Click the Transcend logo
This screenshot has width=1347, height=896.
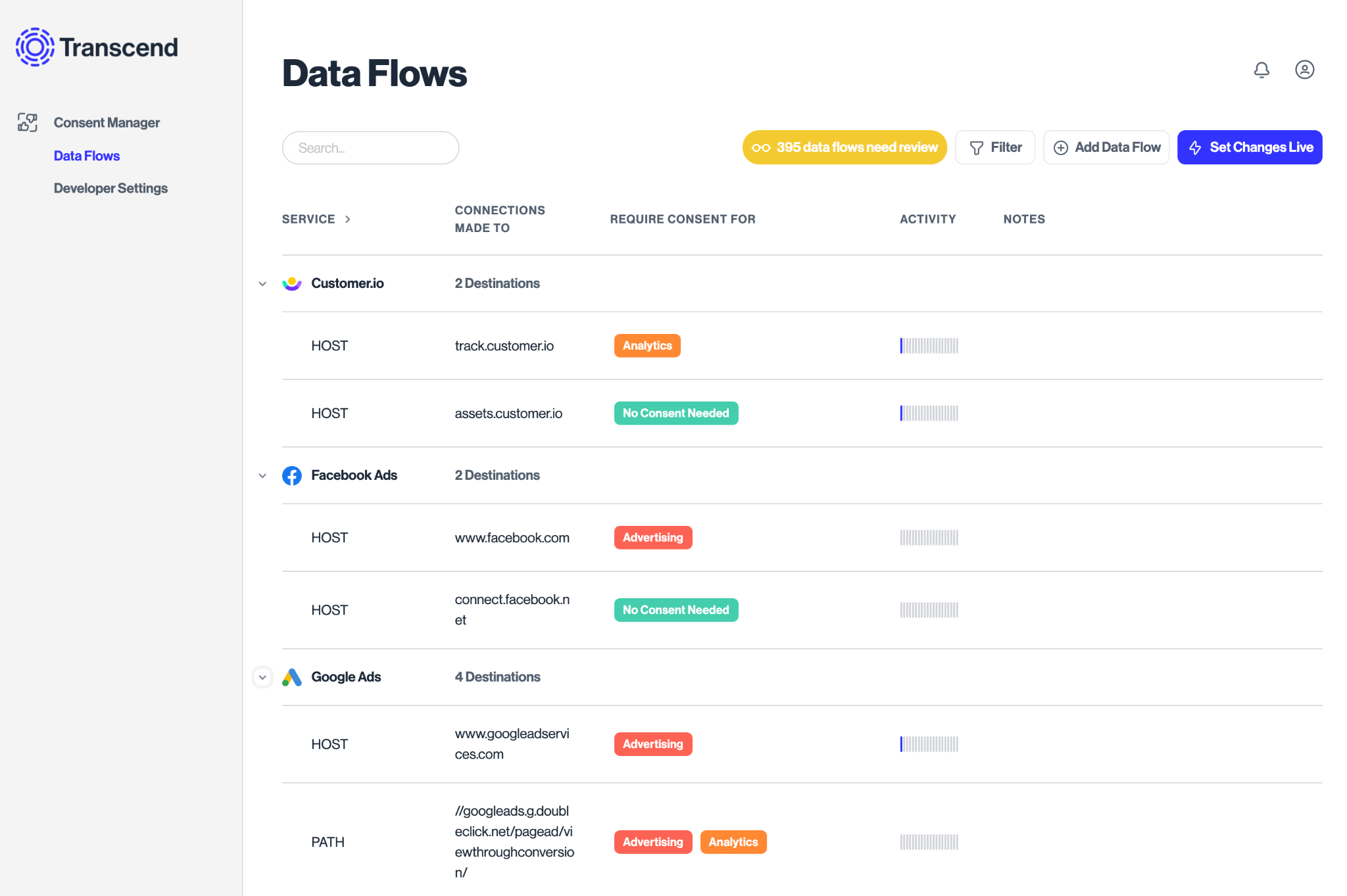click(97, 47)
